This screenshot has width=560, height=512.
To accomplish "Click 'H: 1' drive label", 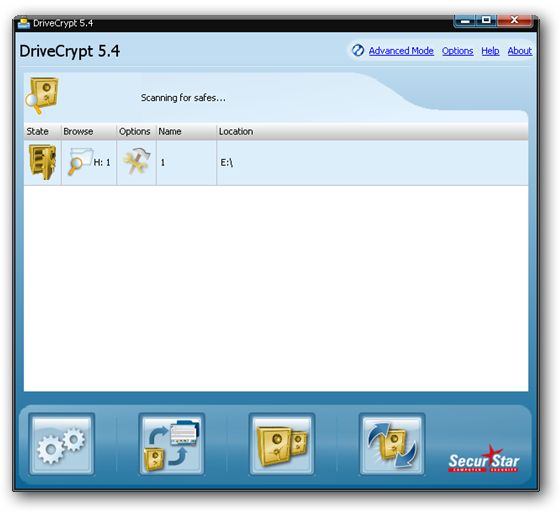I will click(102, 162).
